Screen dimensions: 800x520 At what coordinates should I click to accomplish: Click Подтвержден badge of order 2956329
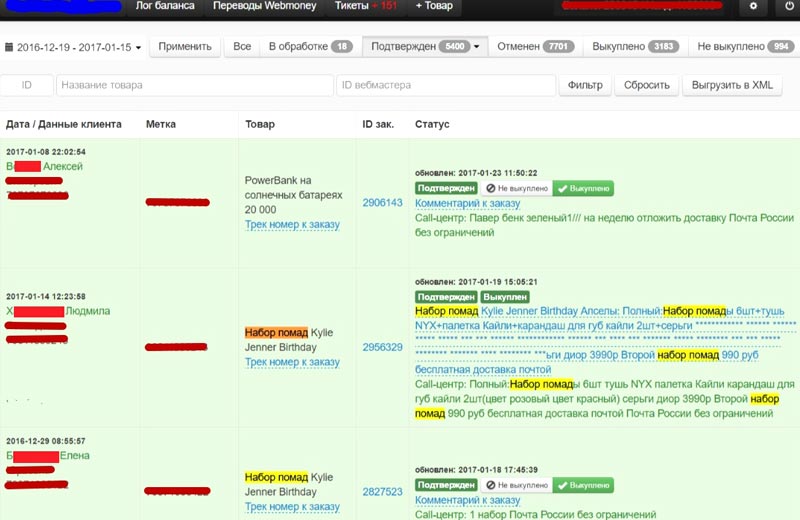[446, 297]
